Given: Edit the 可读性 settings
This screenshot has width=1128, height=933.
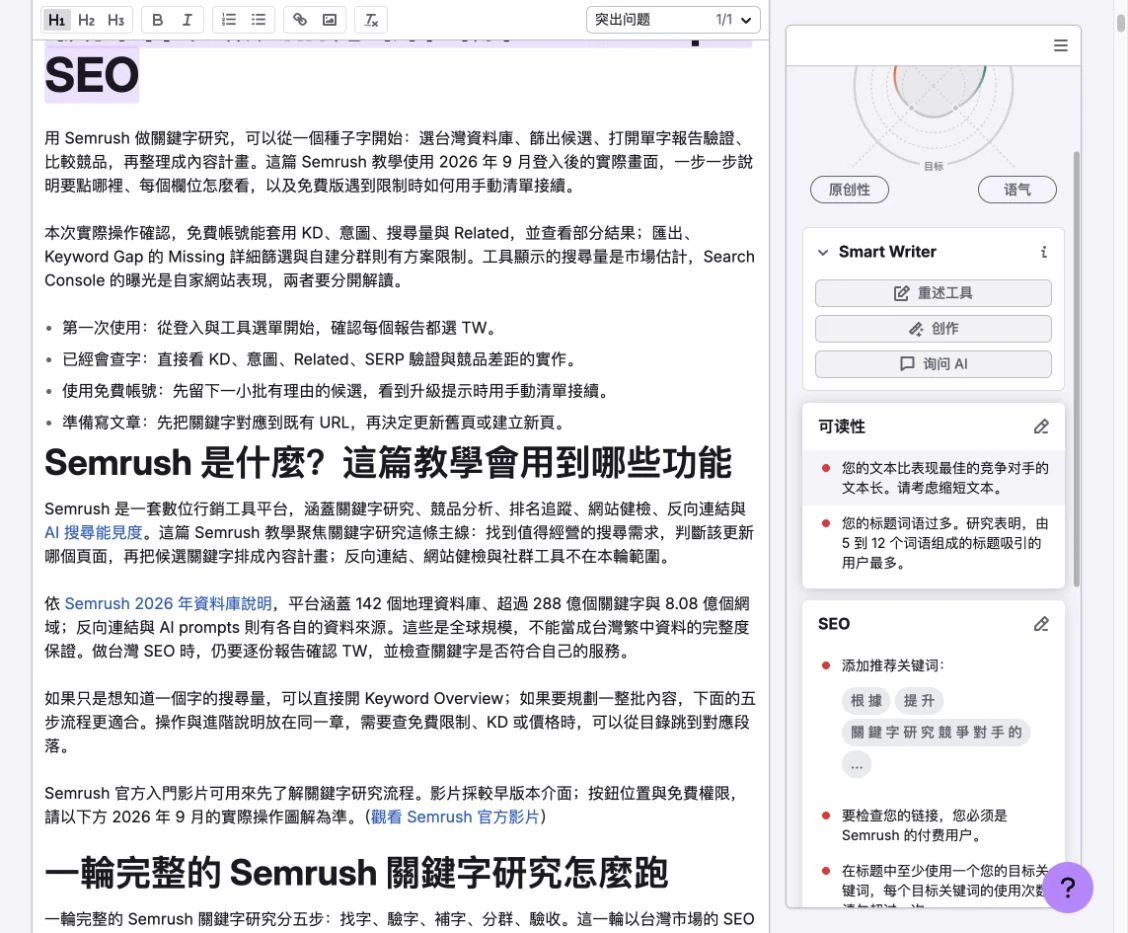Looking at the screenshot, I should (1041, 427).
